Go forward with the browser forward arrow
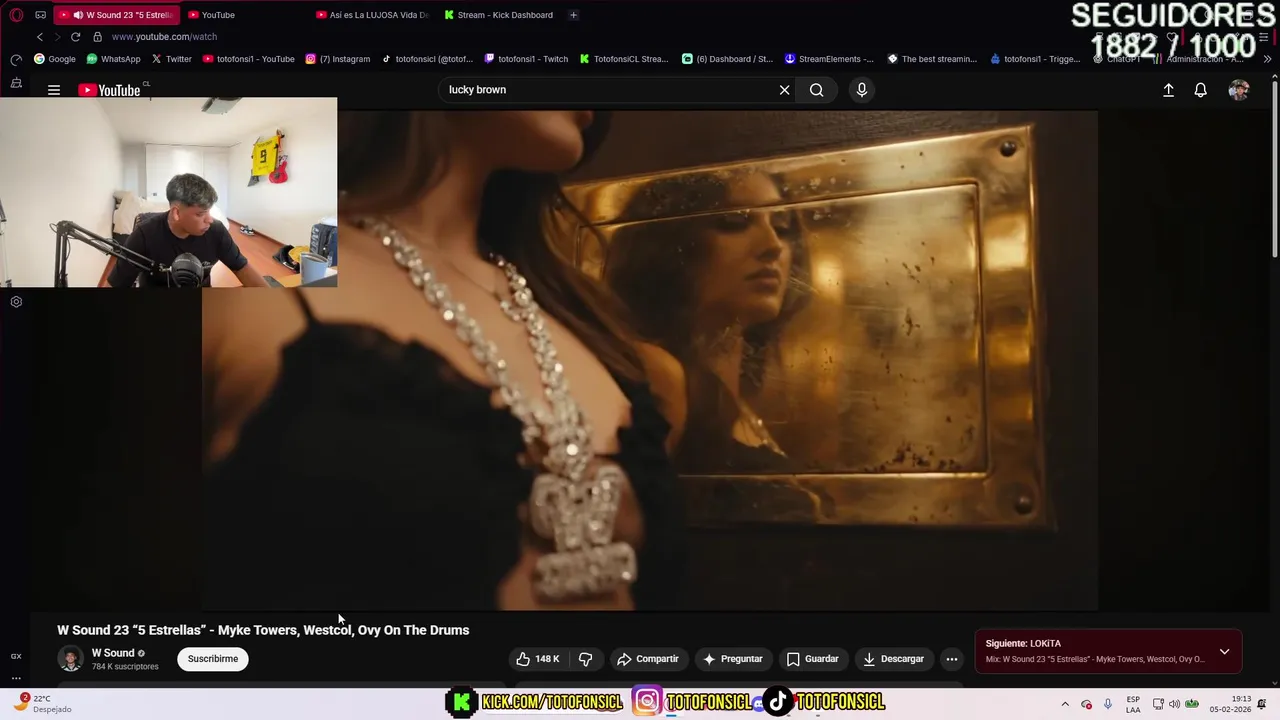 (x=57, y=37)
